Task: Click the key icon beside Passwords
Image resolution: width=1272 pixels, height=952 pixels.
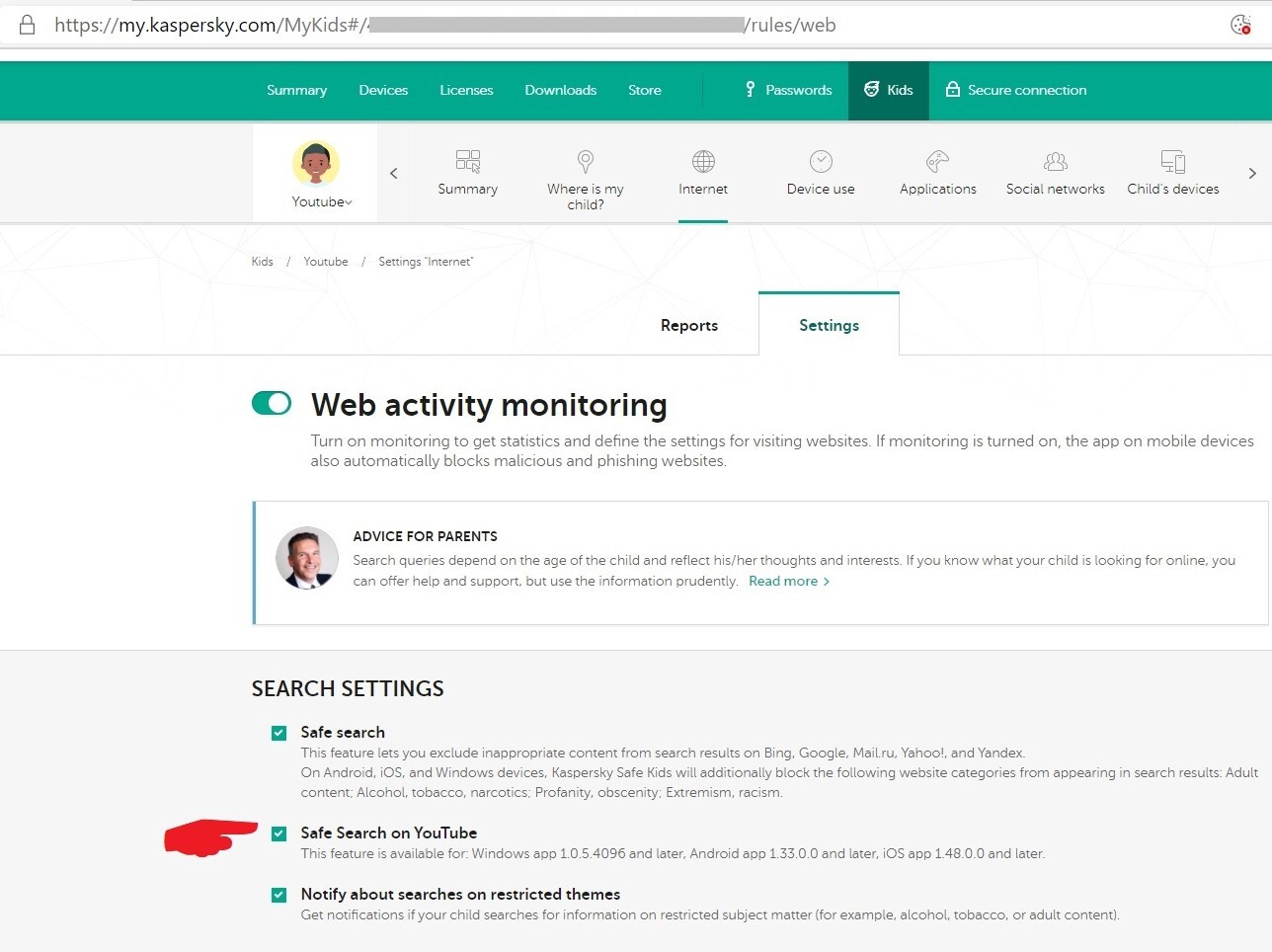Action: [x=751, y=90]
